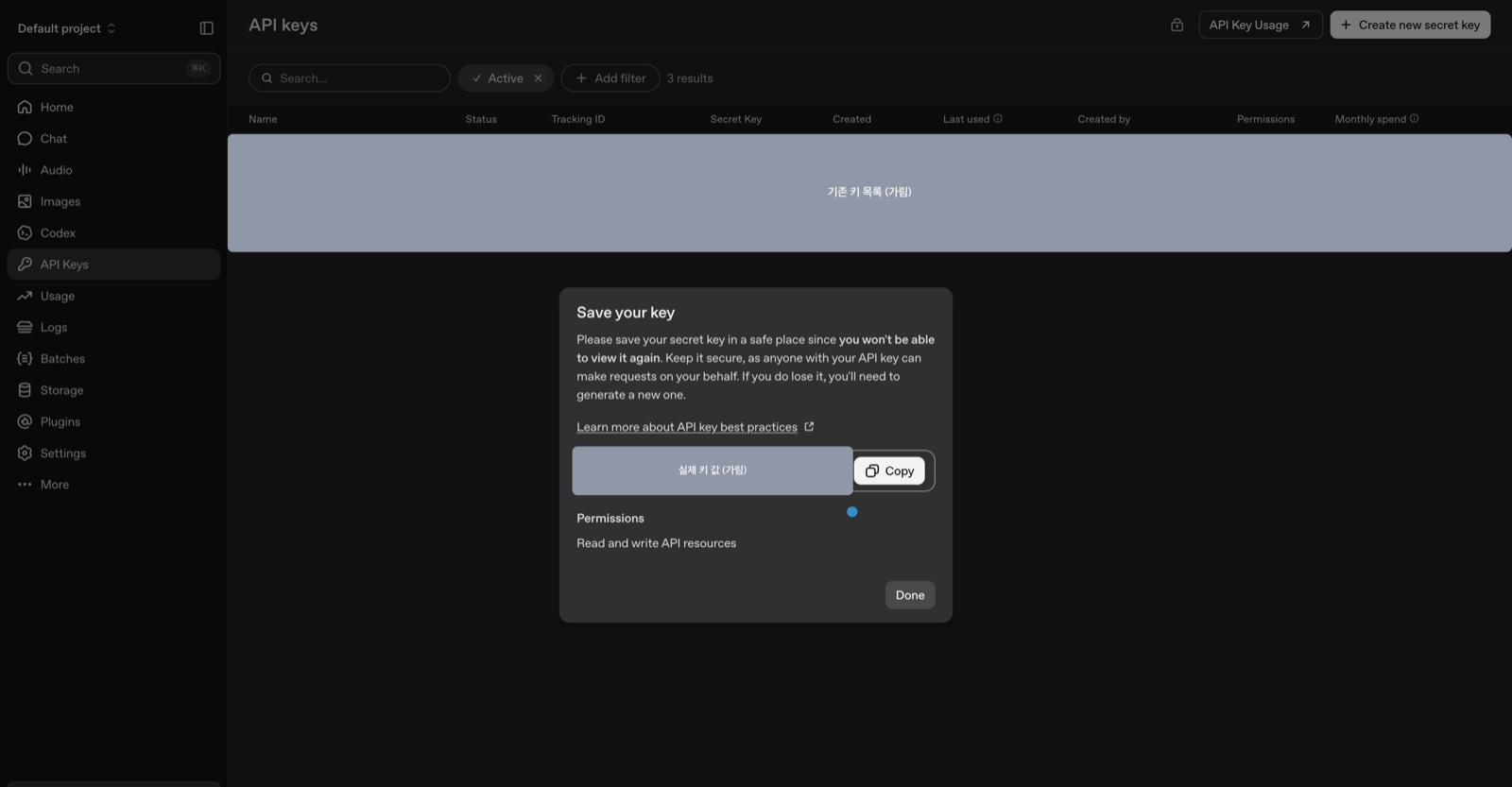Click the lock icon near API Key Usage
The height and width of the screenshot is (787, 1512).
(1177, 25)
